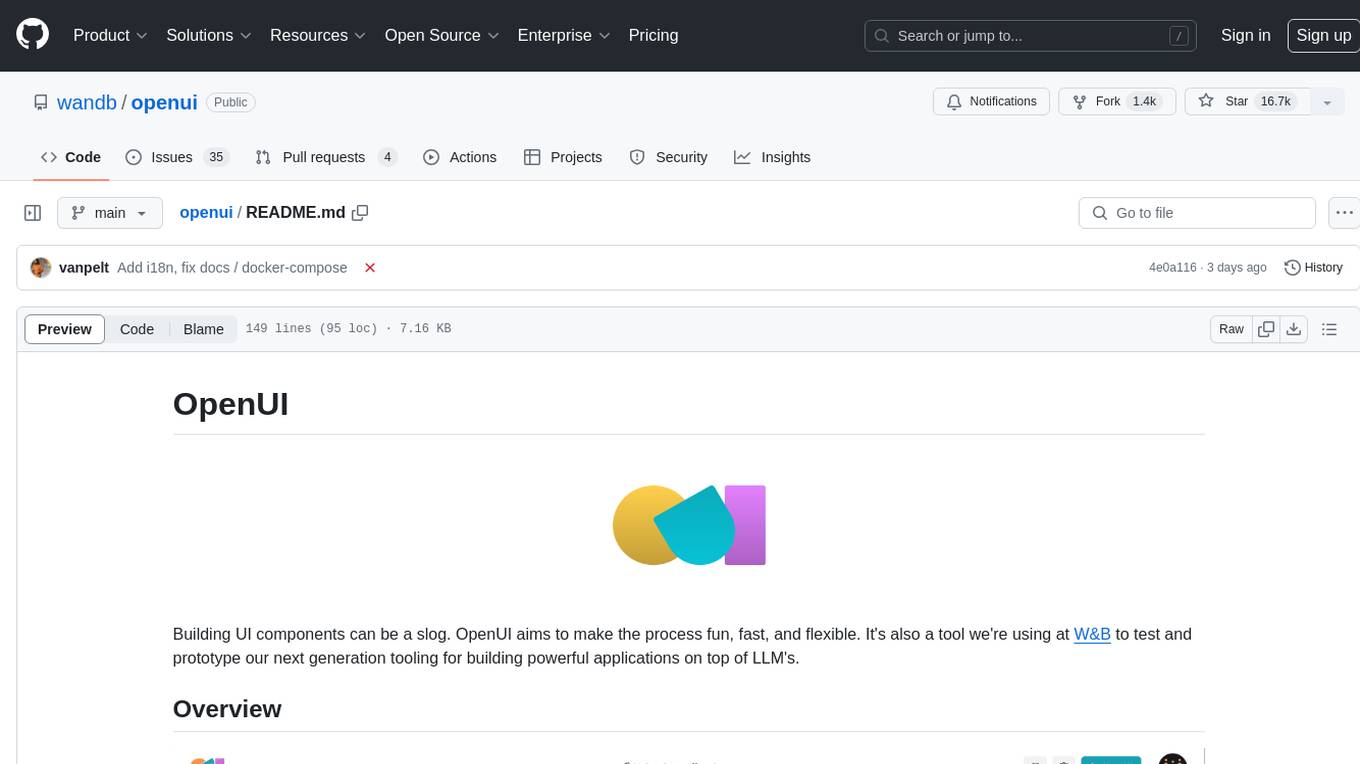Expand the Enterprise menu

[563, 35]
